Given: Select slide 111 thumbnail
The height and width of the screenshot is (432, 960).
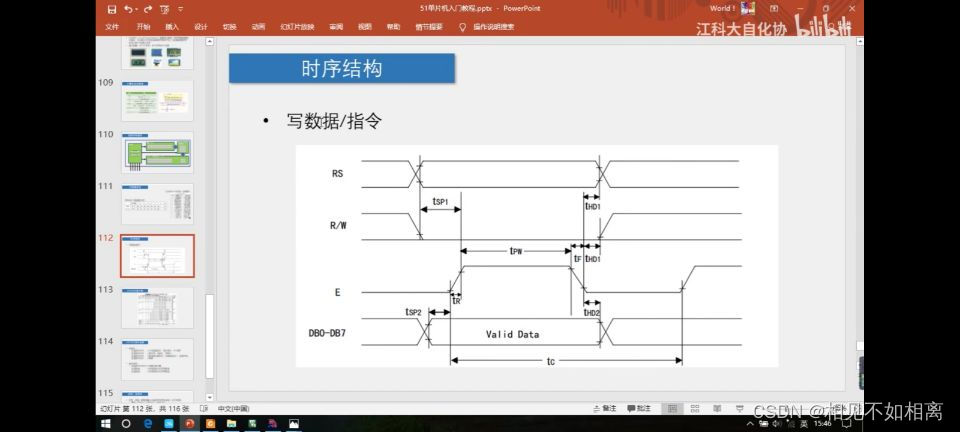Looking at the screenshot, I should [x=157, y=204].
